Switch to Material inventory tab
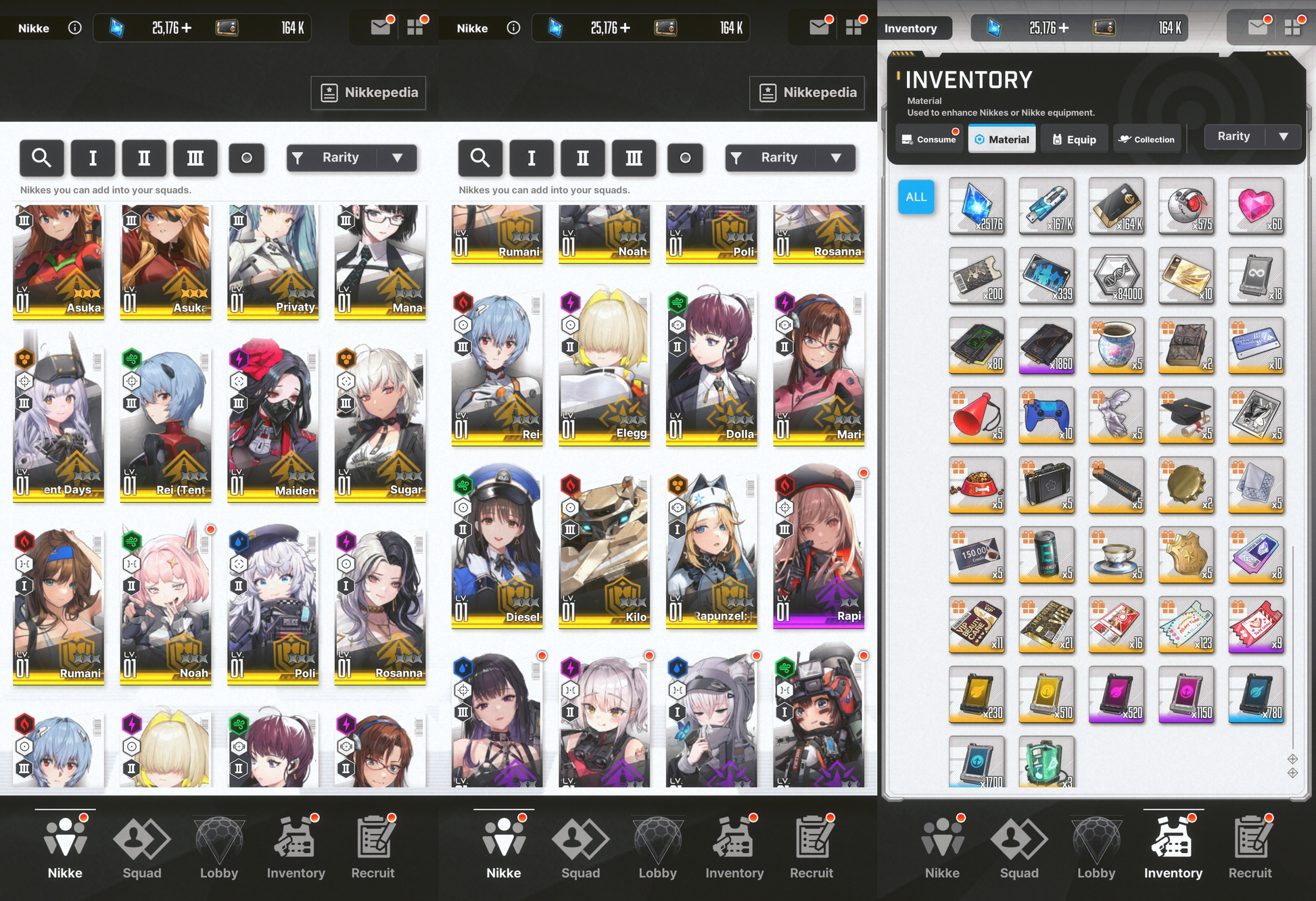This screenshot has width=1316, height=901. pos(1002,139)
